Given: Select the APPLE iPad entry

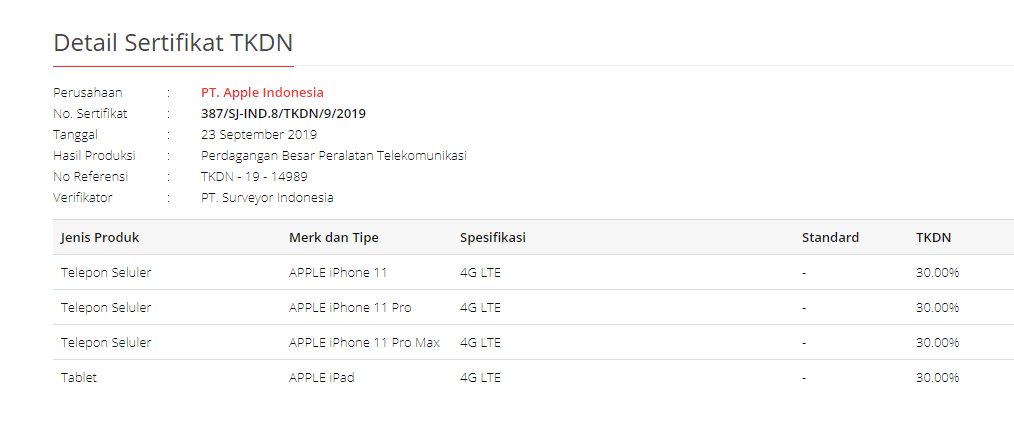Looking at the screenshot, I should click(321, 377).
